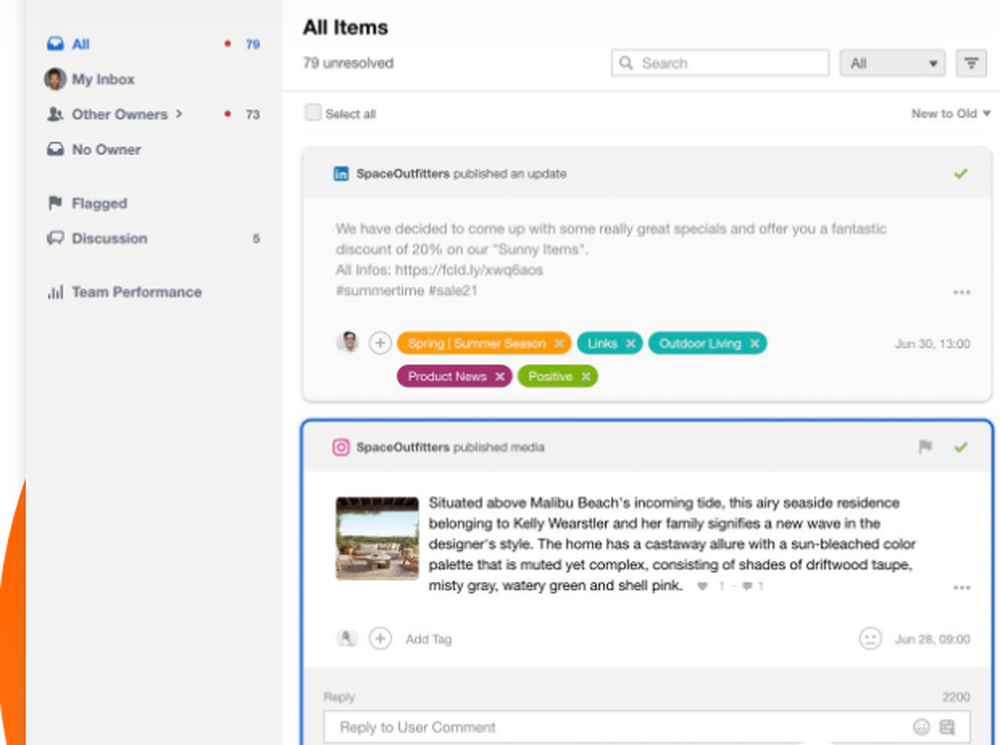Open the Malibu Beach post thumbnail
Screen dimensions: 1000x745
pos(378,538)
